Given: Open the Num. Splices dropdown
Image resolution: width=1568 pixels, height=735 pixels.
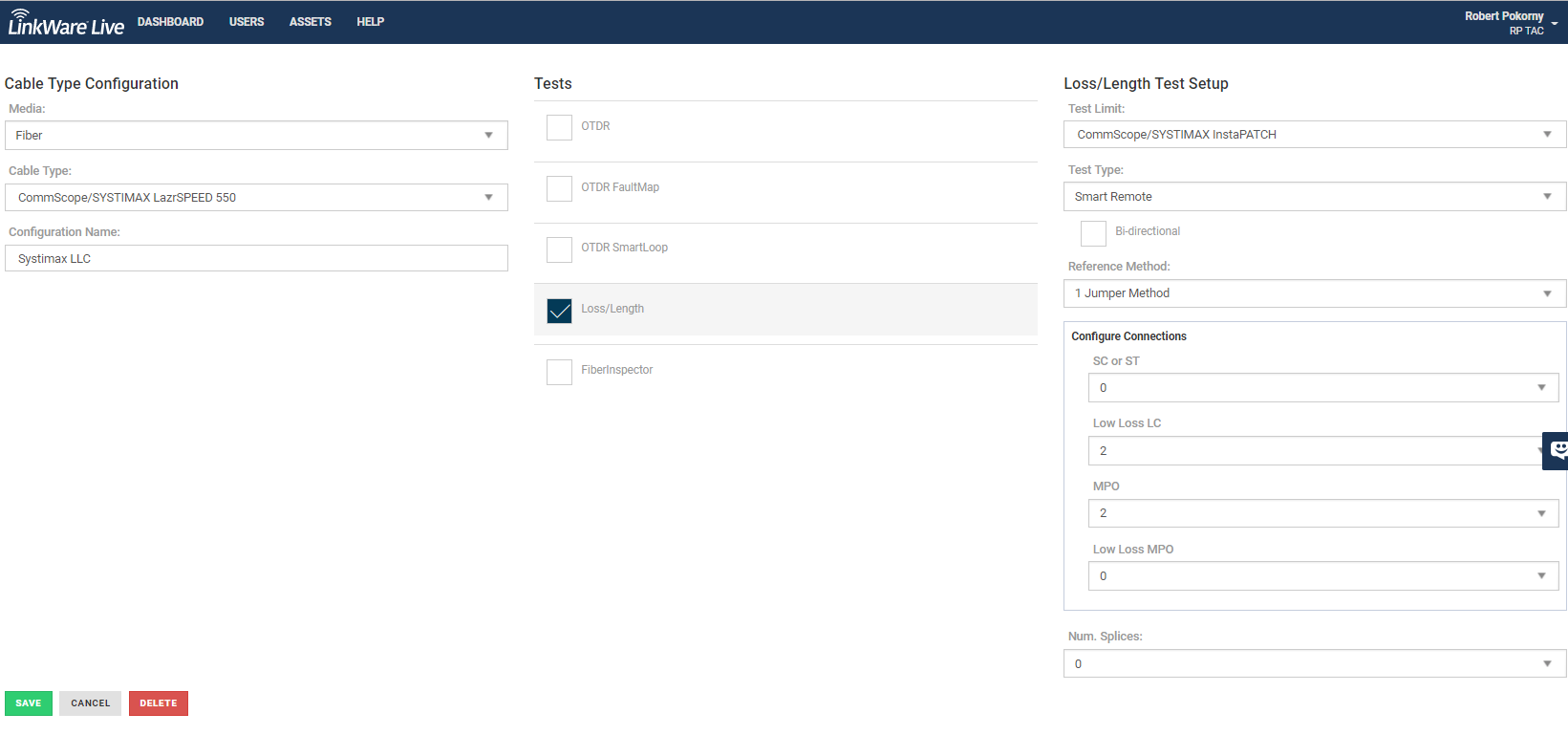Looking at the screenshot, I should coord(1315,663).
